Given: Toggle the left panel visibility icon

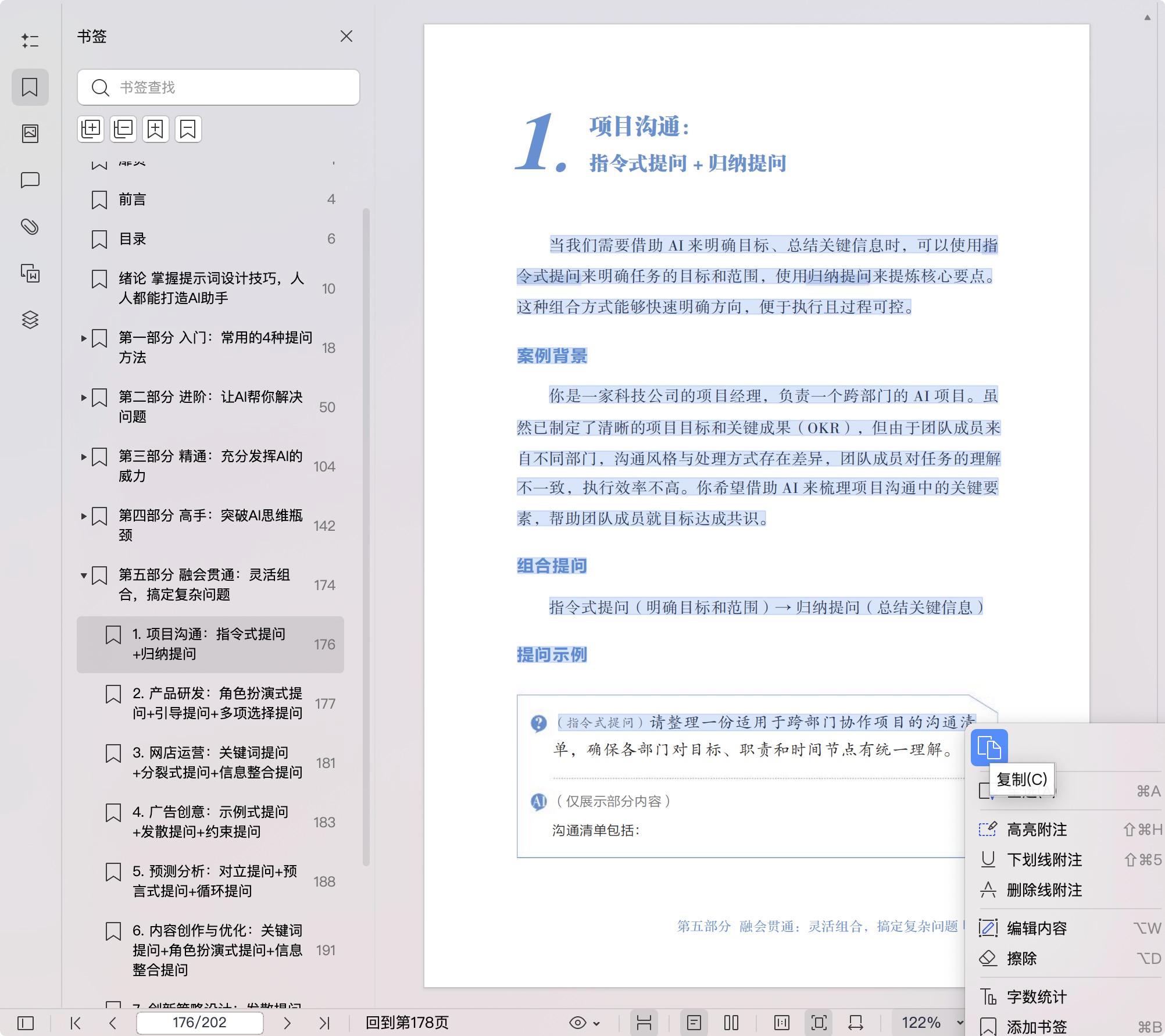Looking at the screenshot, I should click(26, 1023).
